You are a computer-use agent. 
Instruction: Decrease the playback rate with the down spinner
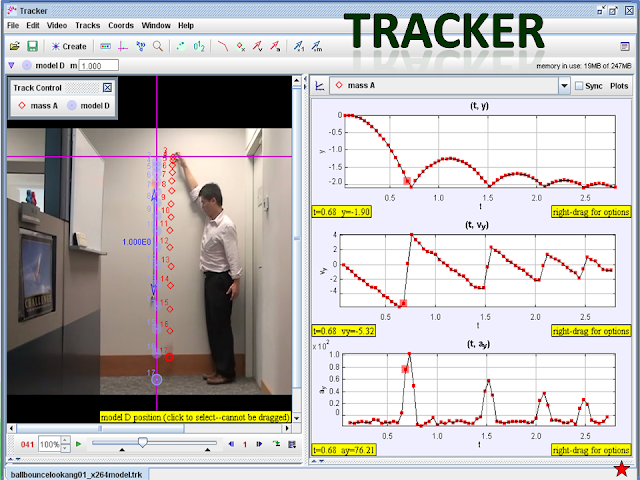coord(65,448)
